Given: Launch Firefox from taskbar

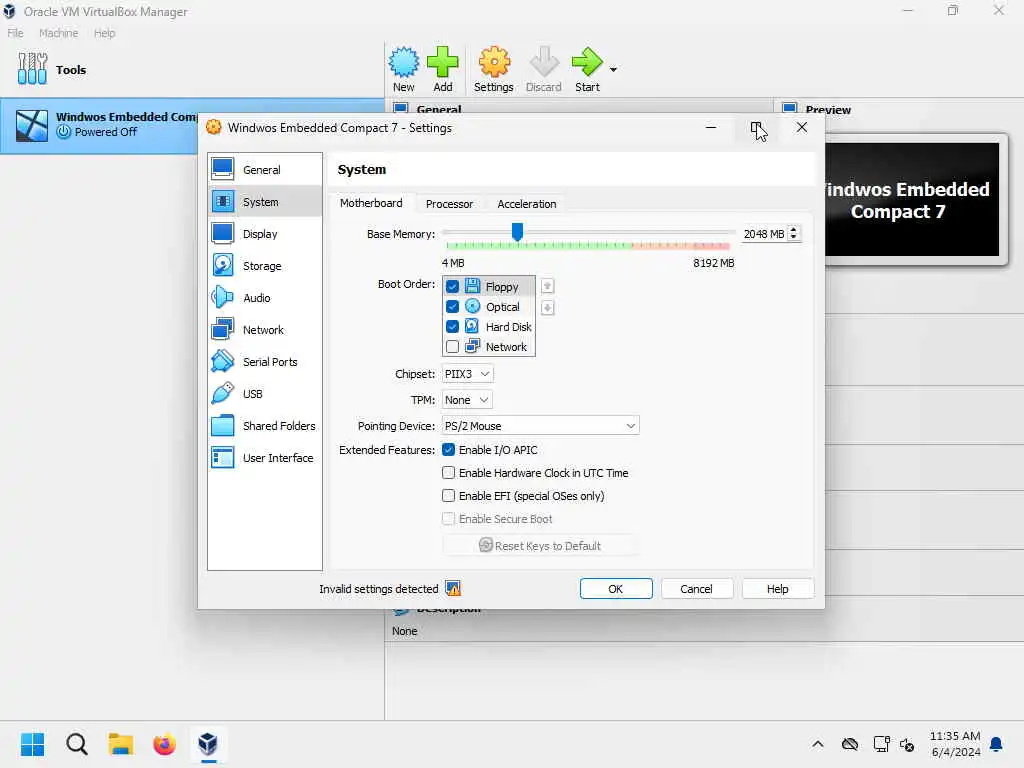Looking at the screenshot, I should pyautogui.click(x=165, y=744).
